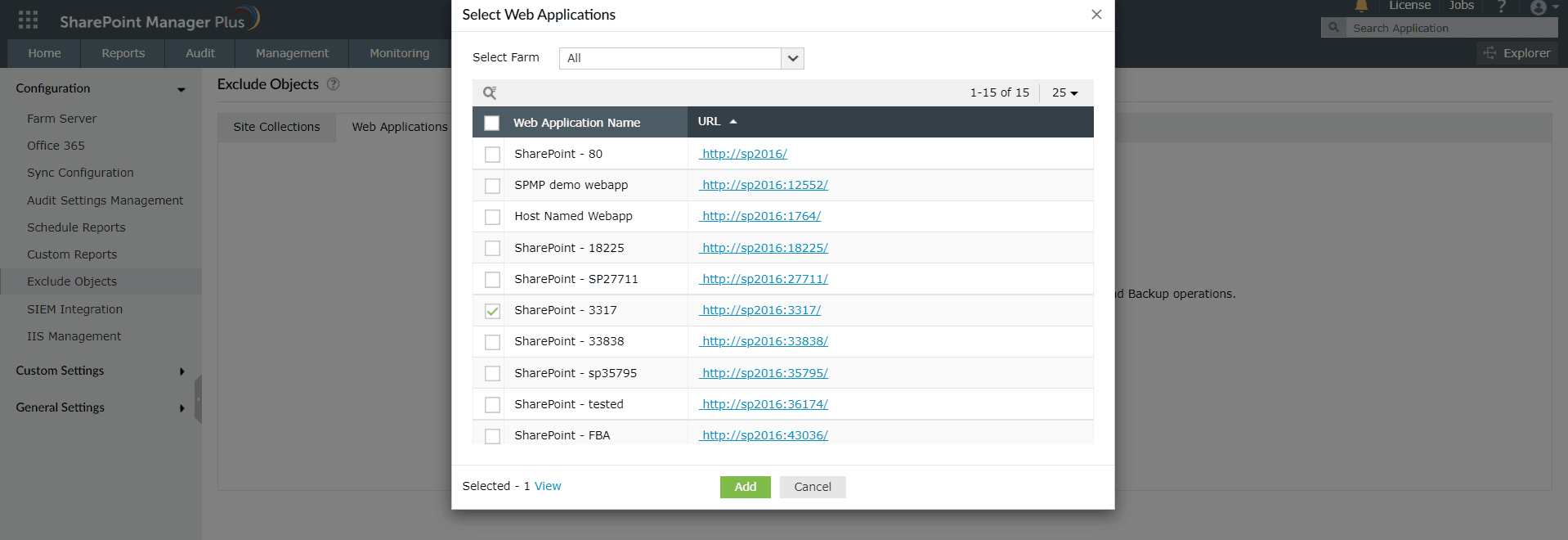Check the SharePoint - tested checkbox
The height and width of the screenshot is (540, 1568).
tap(492, 405)
